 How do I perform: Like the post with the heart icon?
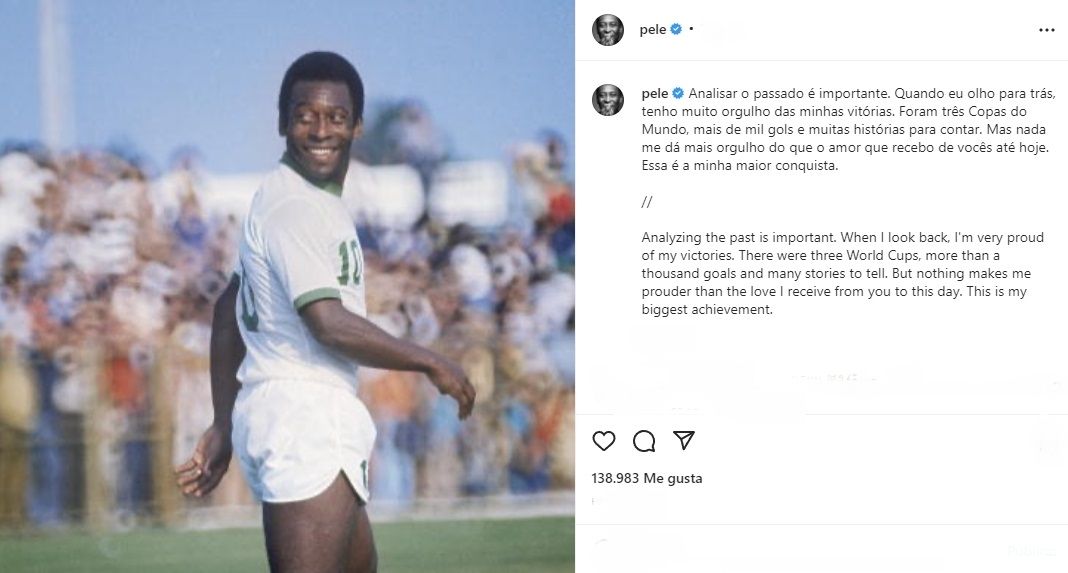pyautogui.click(x=604, y=441)
